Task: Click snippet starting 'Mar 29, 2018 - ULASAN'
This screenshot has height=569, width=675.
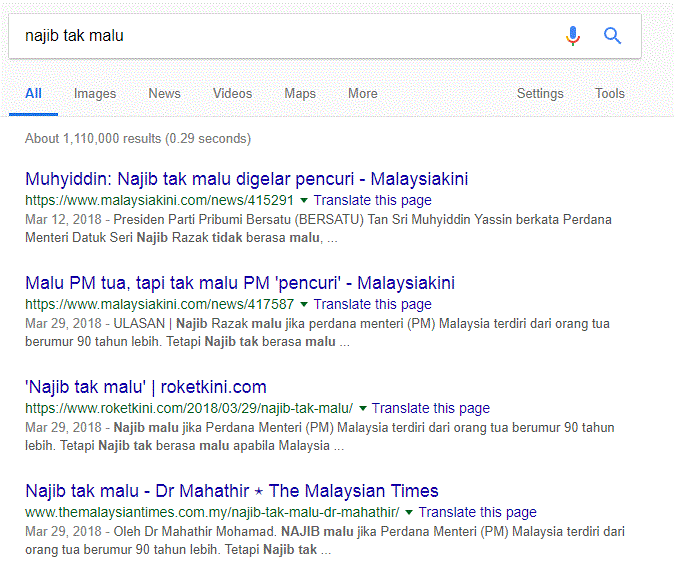Action: pyautogui.click(x=317, y=333)
